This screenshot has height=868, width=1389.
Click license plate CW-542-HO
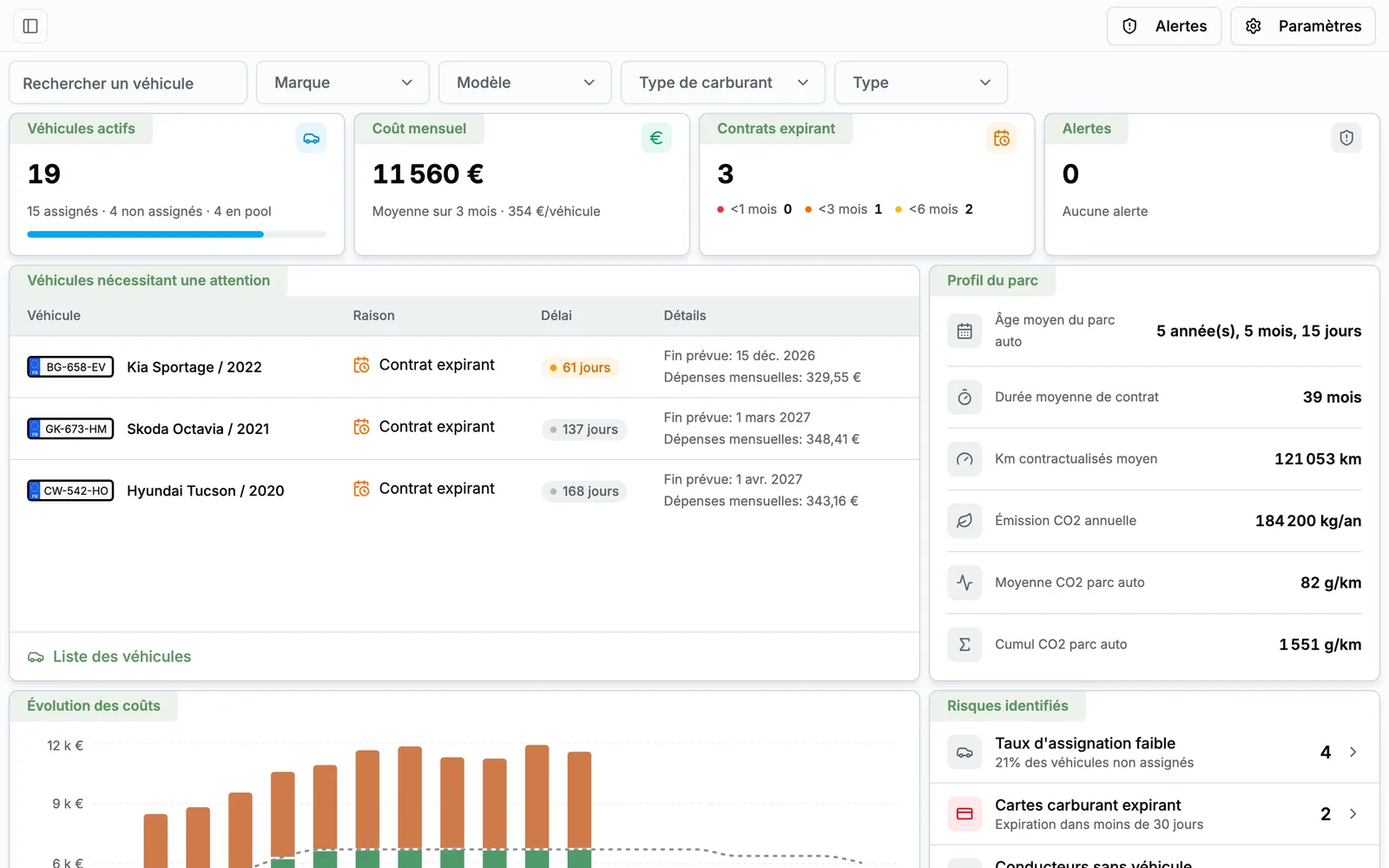click(70, 490)
